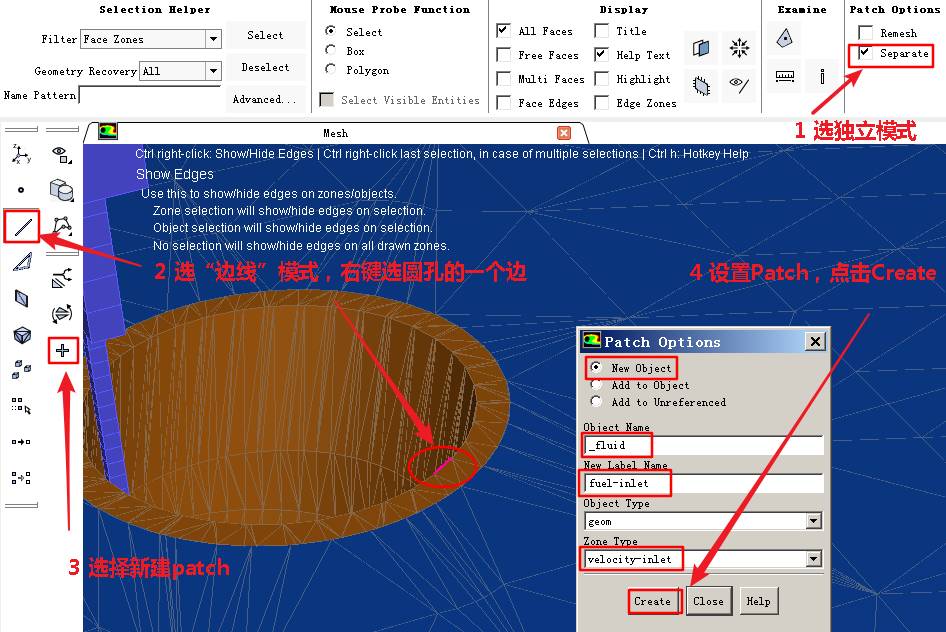Enable the Highlight checkbox
This screenshot has width=946, height=632.
tap(602, 79)
